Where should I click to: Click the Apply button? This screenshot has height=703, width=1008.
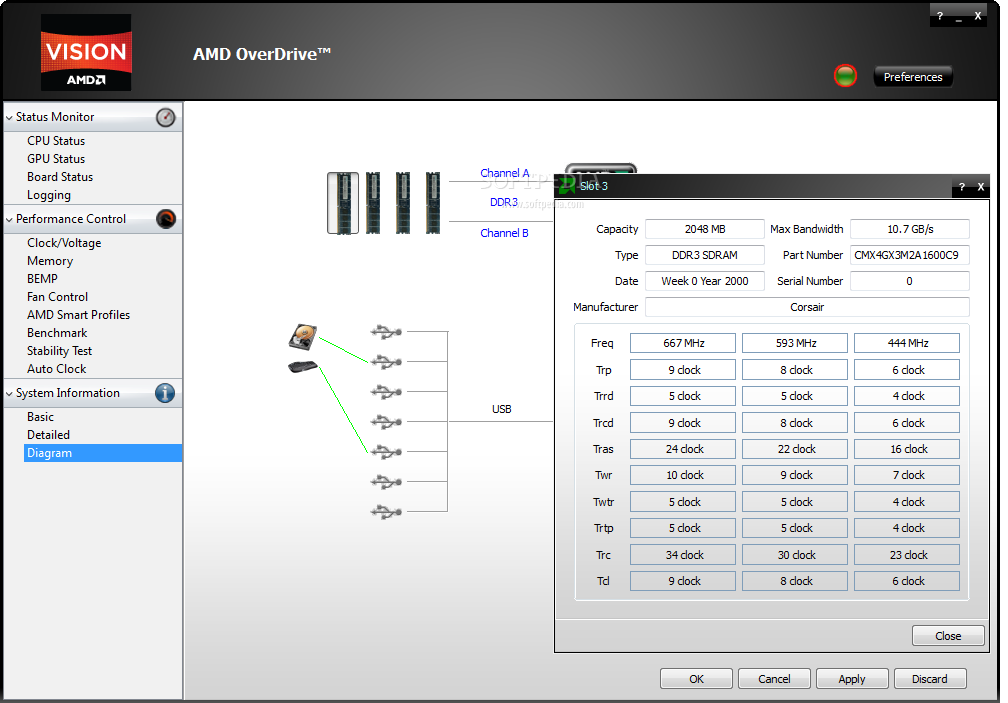click(852, 679)
